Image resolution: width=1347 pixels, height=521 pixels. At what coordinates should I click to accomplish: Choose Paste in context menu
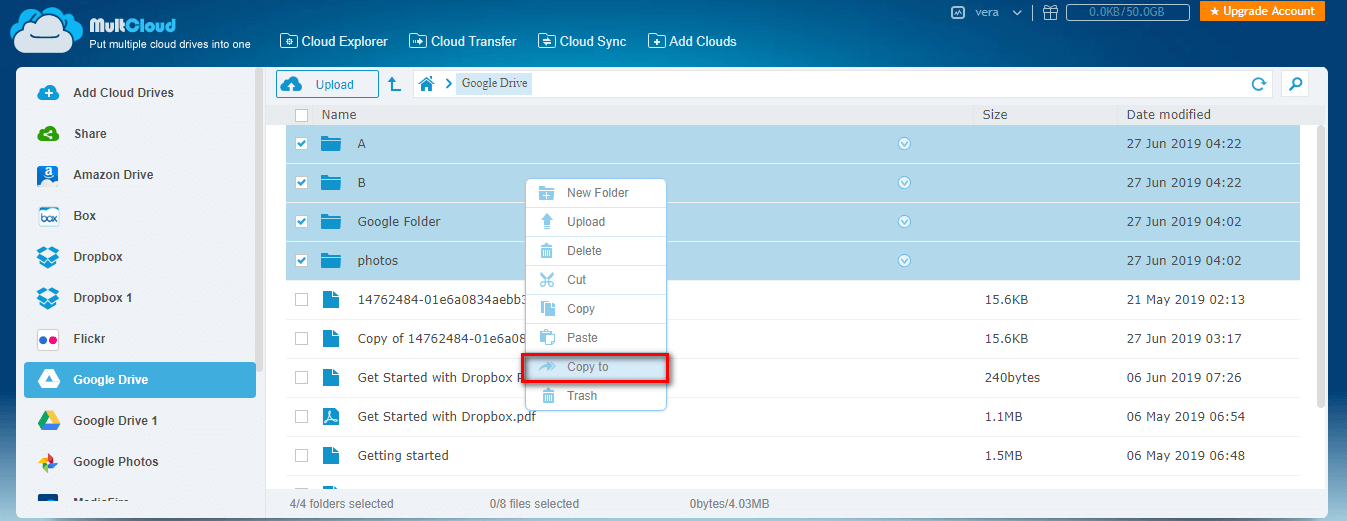[x=596, y=338]
